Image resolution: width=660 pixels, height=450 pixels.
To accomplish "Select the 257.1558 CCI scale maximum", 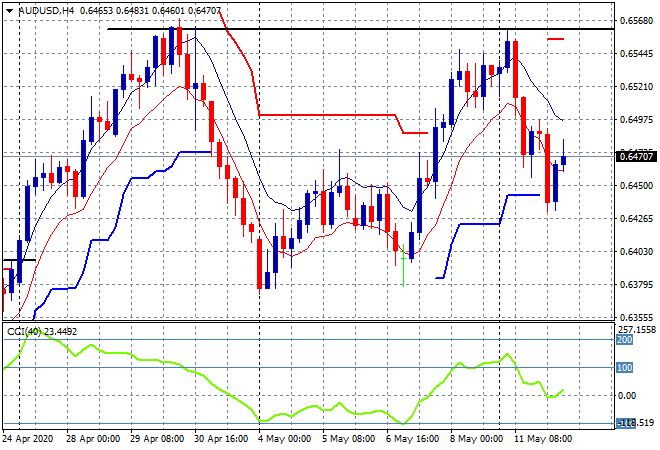I will click(x=637, y=330).
